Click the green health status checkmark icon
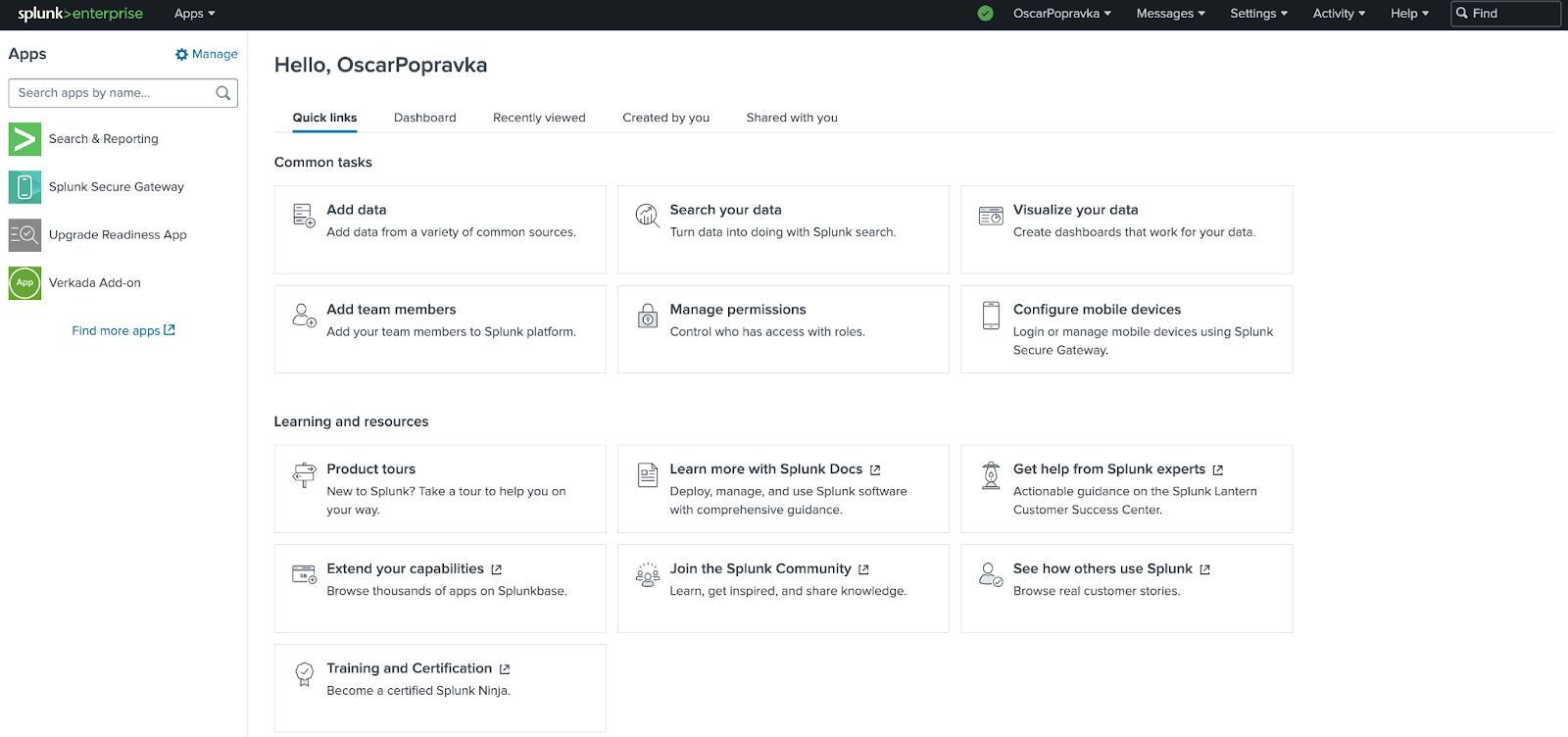This screenshot has height=737, width=1568. point(985,14)
